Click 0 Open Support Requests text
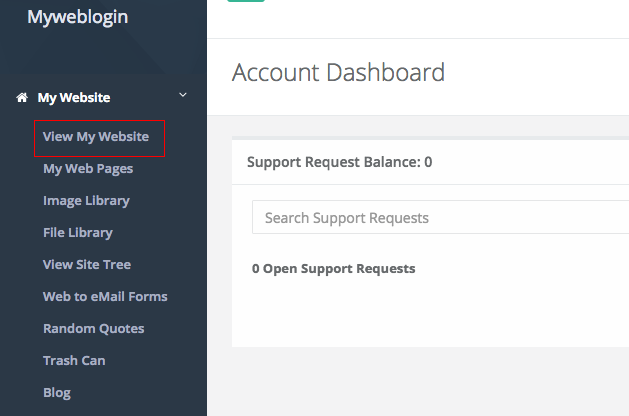Screen dimensions: 629x416 click(x=333, y=269)
